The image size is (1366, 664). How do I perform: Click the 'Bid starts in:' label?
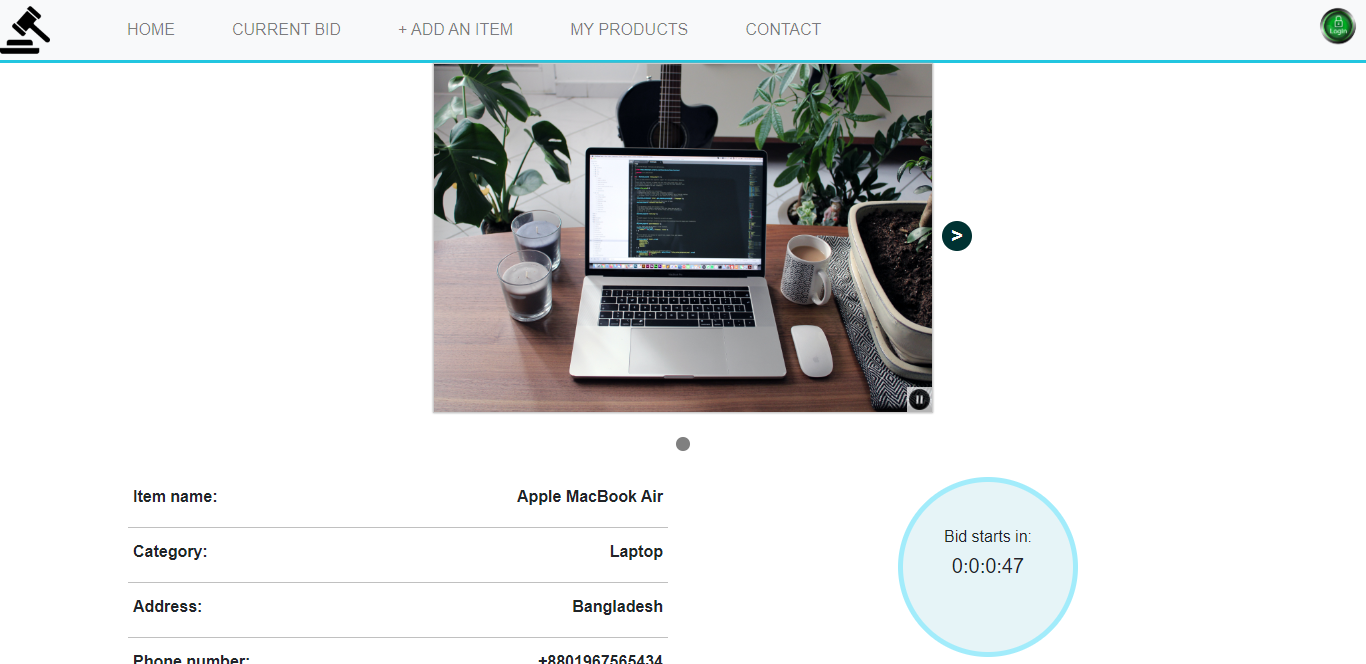pos(988,537)
